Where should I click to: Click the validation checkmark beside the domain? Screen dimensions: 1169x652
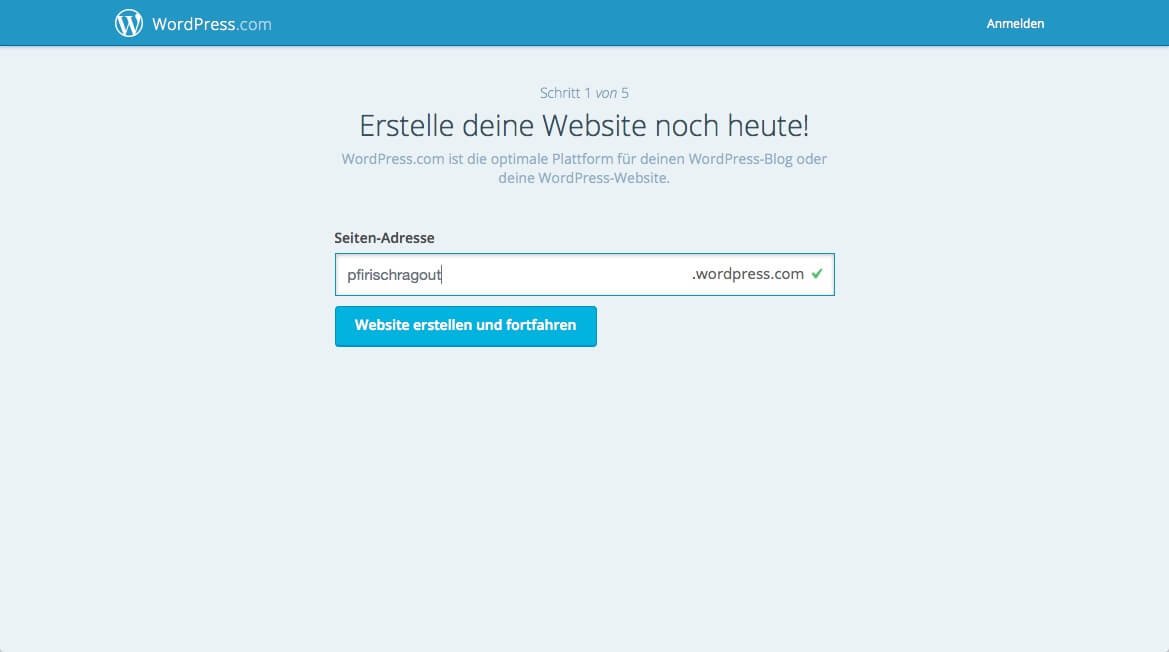pos(817,273)
